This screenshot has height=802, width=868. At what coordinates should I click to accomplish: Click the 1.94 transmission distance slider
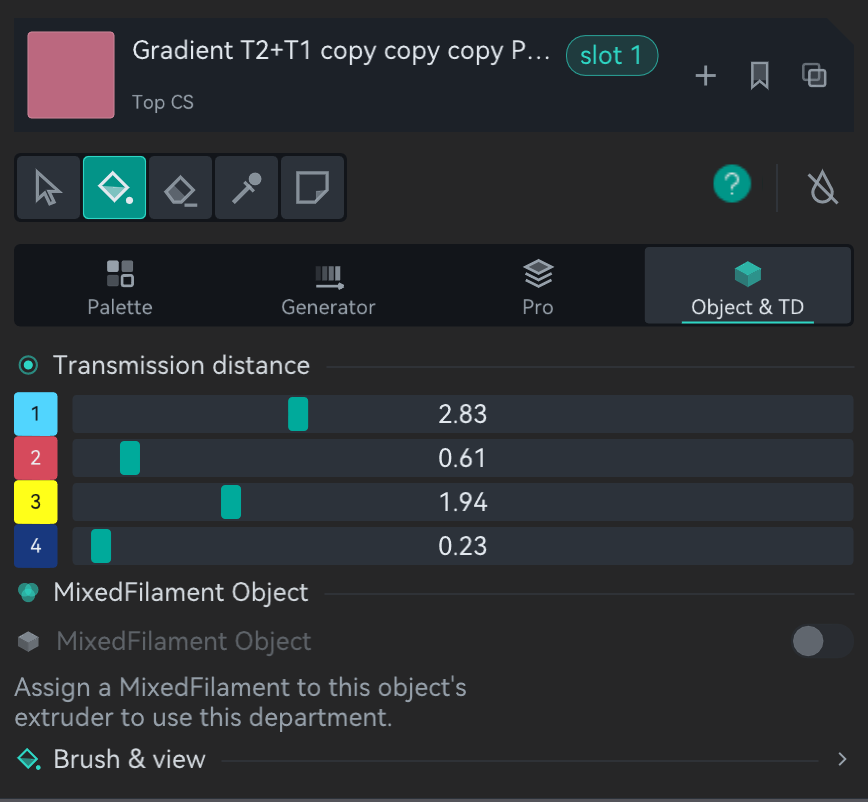463,502
